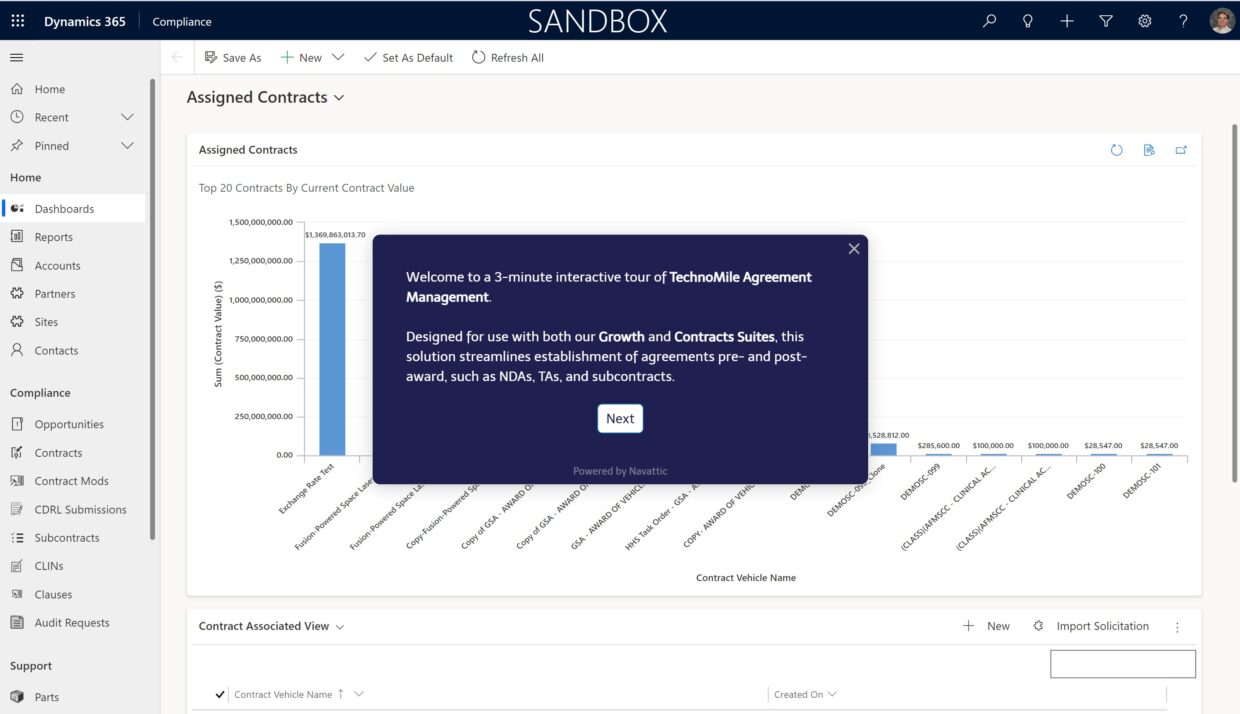This screenshot has height=714, width=1240.
Task: Click the plus quick create icon in header
Action: pyautogui.click(x=1067, y=21)
